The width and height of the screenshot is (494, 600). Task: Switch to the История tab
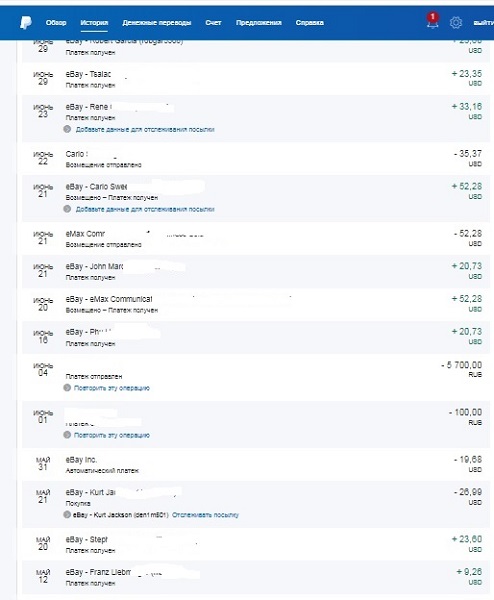pos(94,23)
